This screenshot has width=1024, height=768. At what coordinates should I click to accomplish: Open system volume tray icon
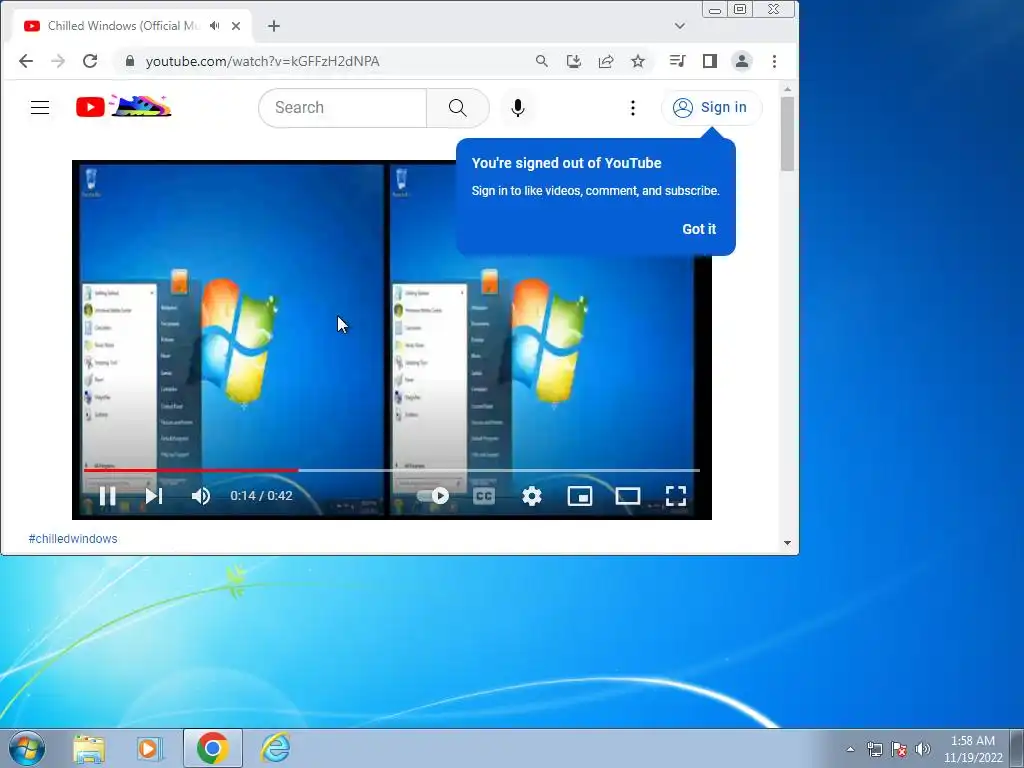coord(923,749)
